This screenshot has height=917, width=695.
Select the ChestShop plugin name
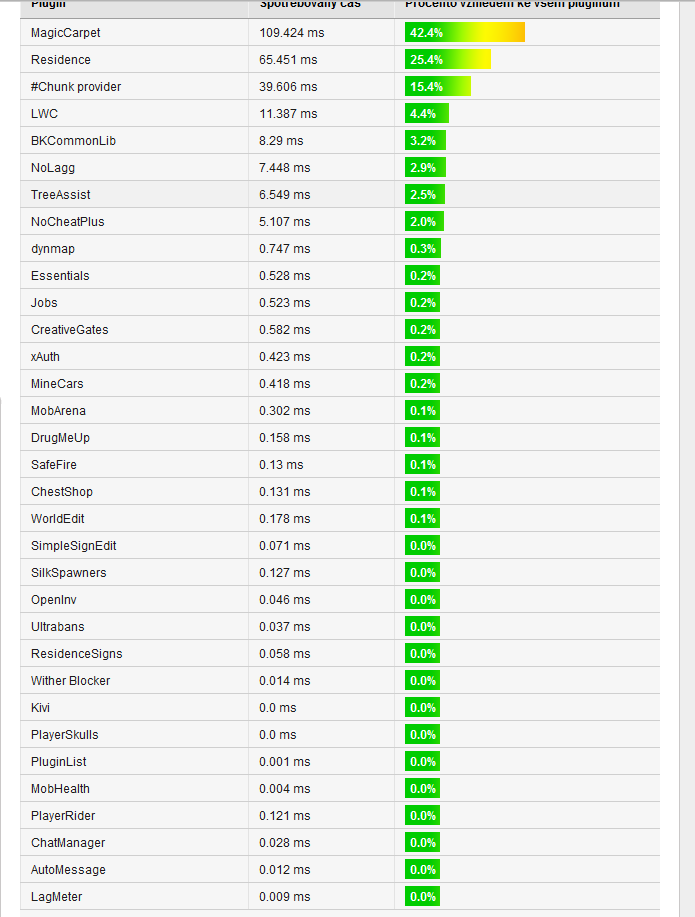click(x=62, y=492)
